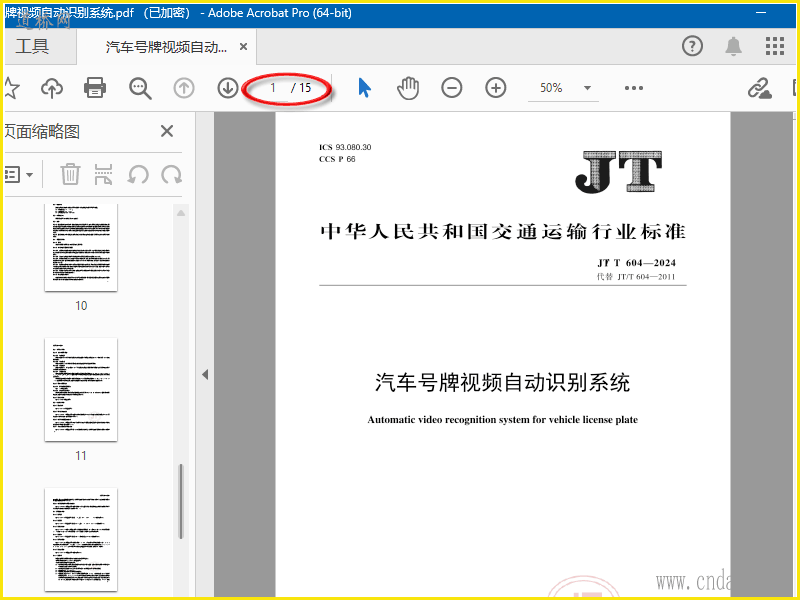Select the page 10 thumbnail
This screenshot has width=800, height=600.
click(x=81, y=247)
